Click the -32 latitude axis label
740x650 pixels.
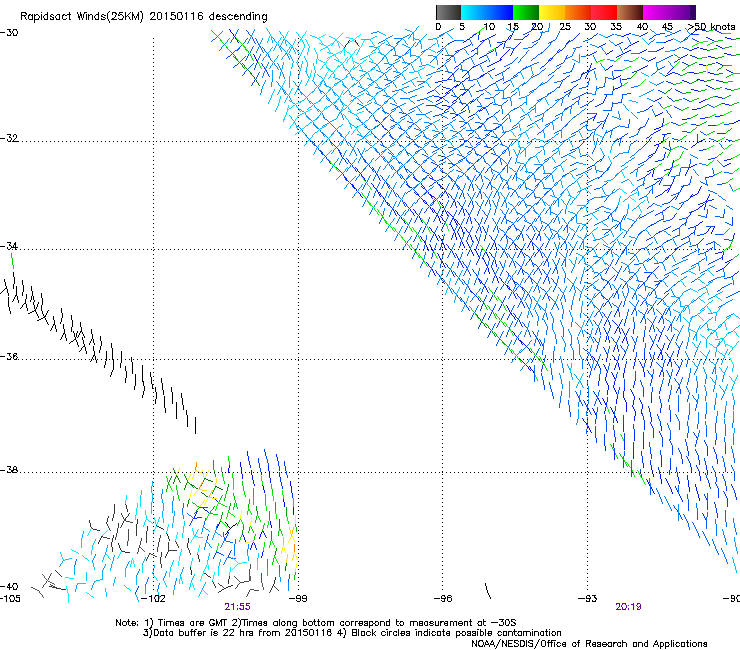click(x=9, y=138)
